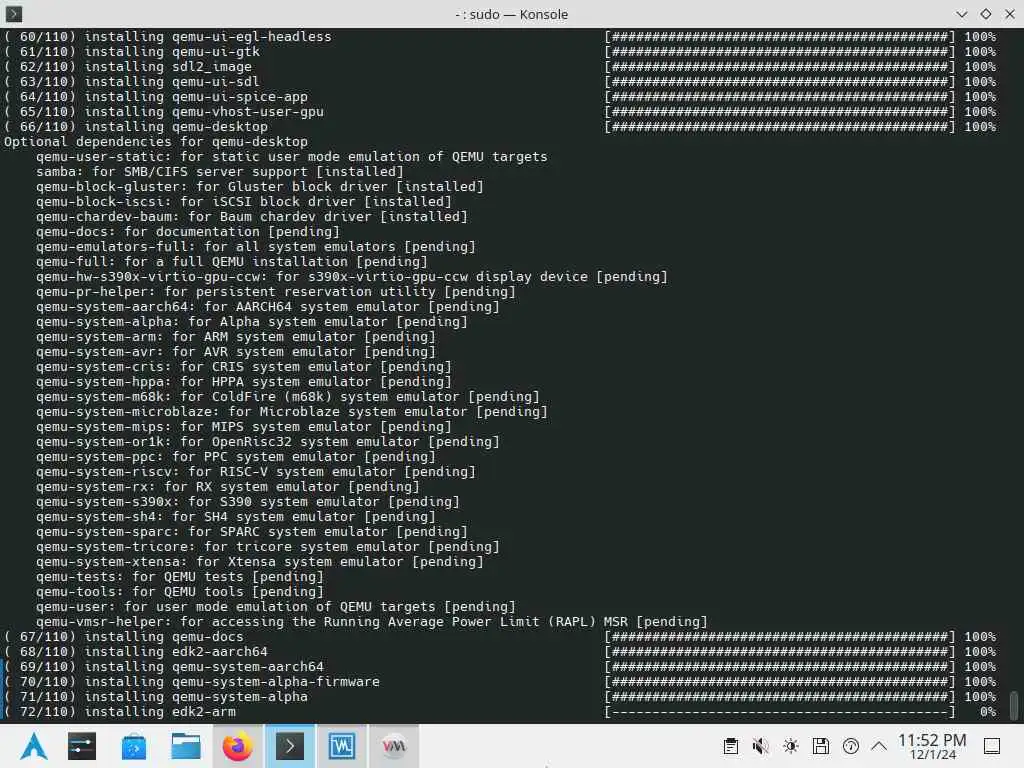The width and height of the screenshot is (1024, 768).
Task: Click the 'qemu-system-xtensa' dependency line
Action: coord(260,562)
